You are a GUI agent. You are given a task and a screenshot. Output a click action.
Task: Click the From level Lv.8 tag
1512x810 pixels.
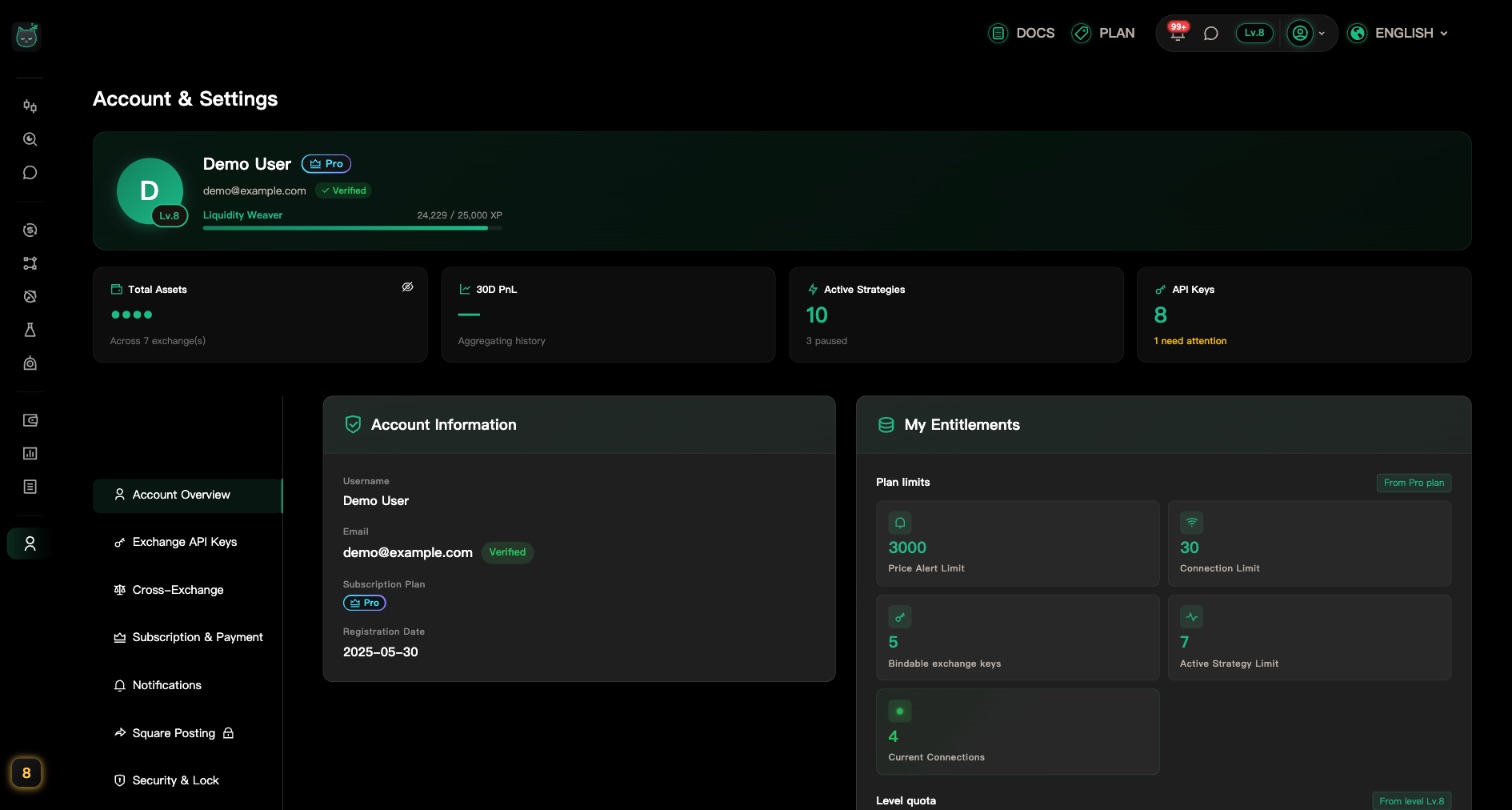click(x=1411, y=801)
